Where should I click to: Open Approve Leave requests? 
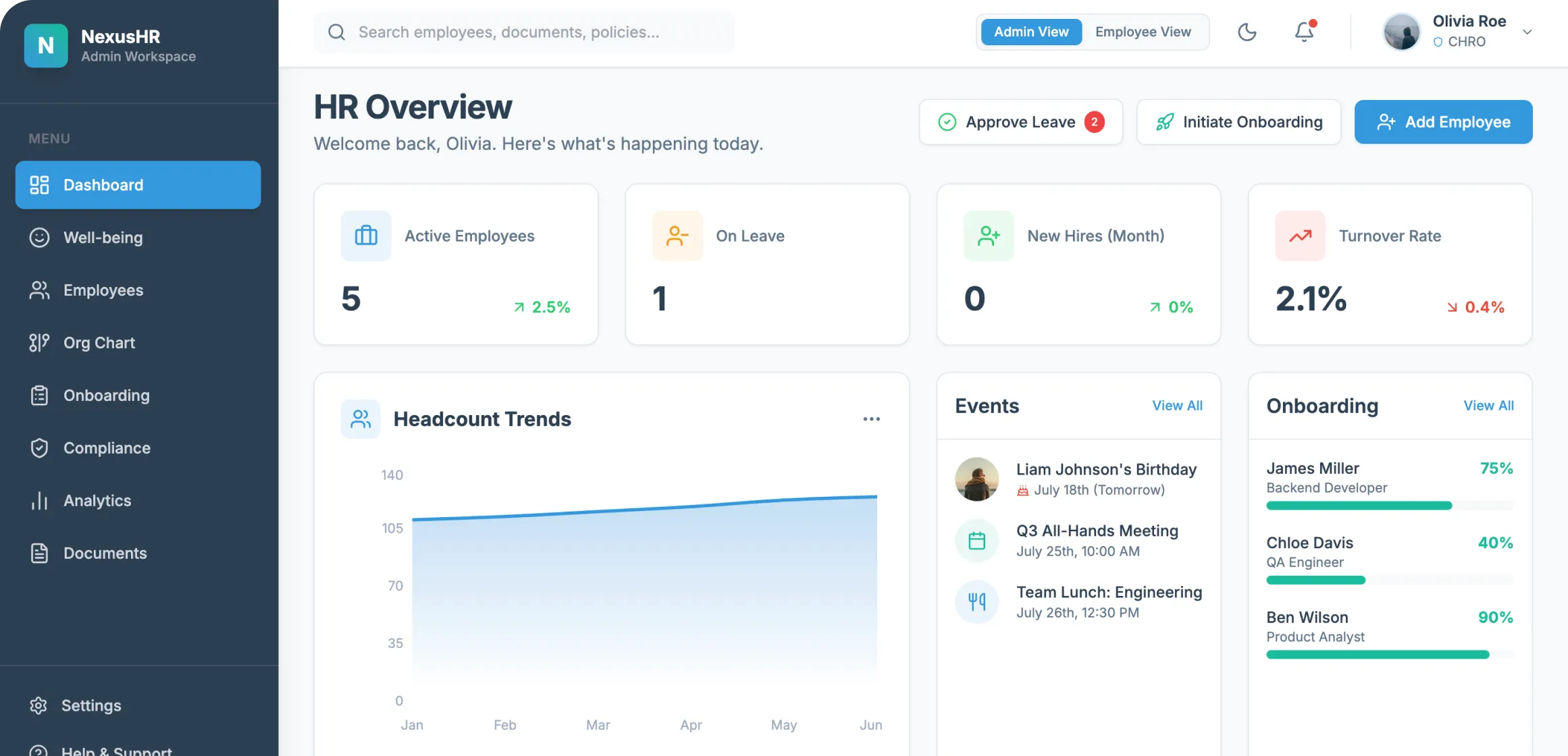point(1020,122)
